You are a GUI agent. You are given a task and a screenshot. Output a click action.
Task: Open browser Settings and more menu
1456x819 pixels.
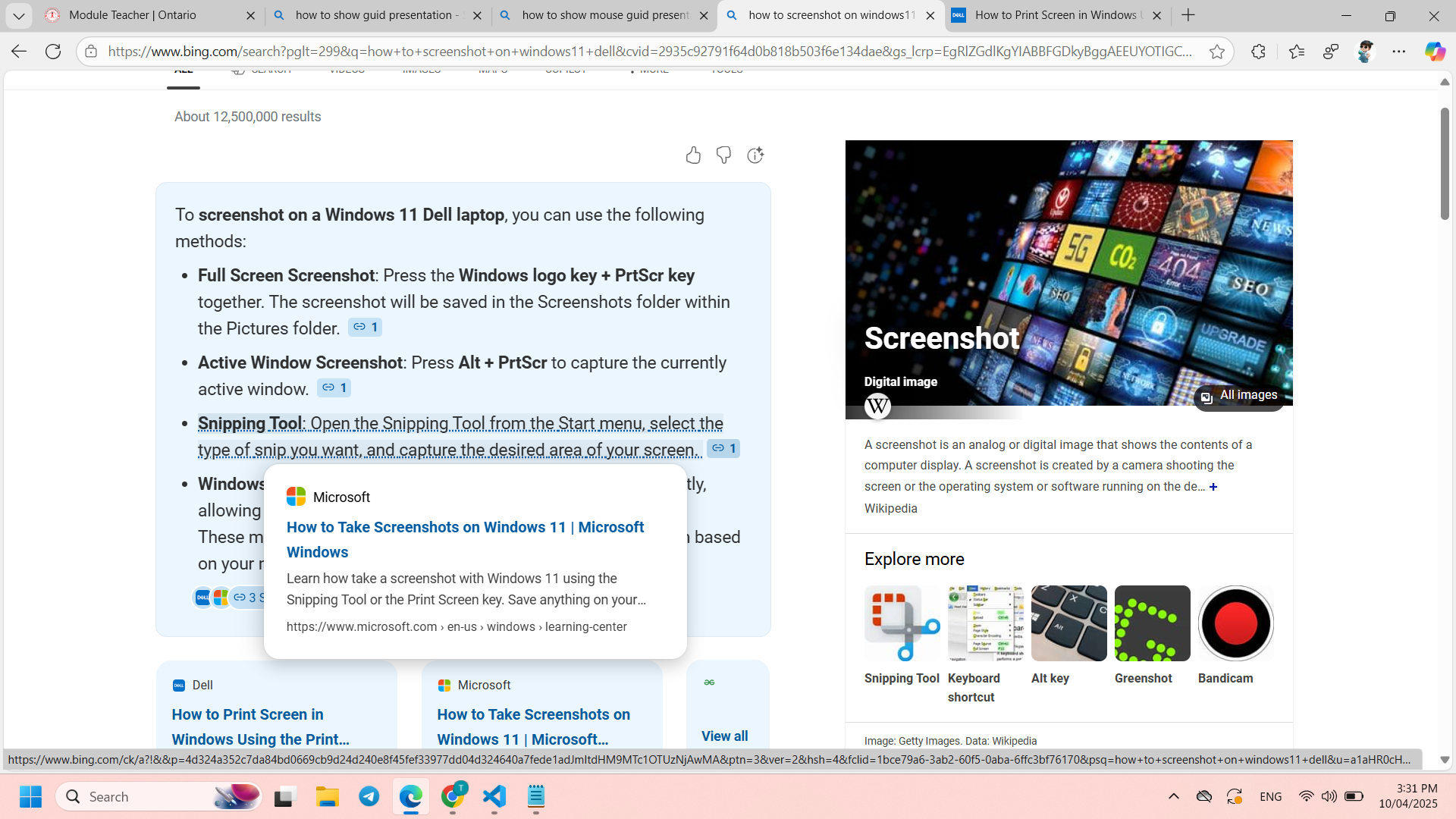pos(1399,52)
